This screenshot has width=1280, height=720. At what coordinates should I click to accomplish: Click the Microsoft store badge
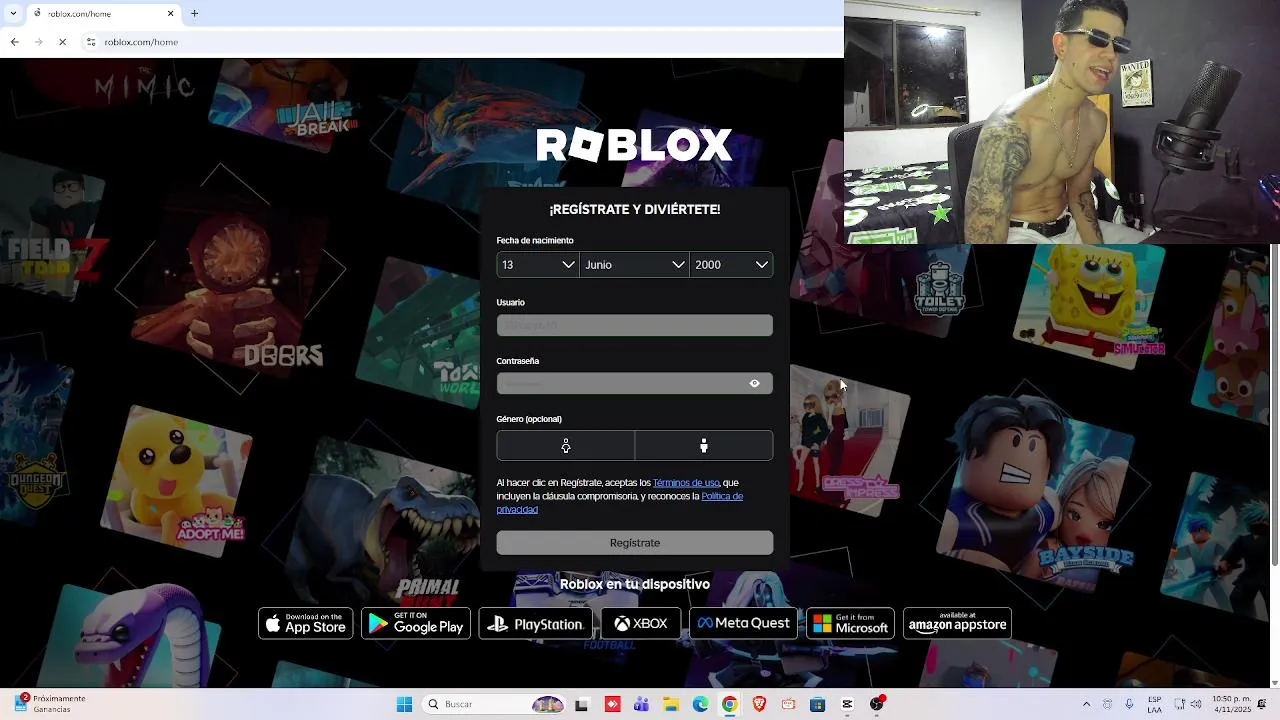(x=851, y=624)
